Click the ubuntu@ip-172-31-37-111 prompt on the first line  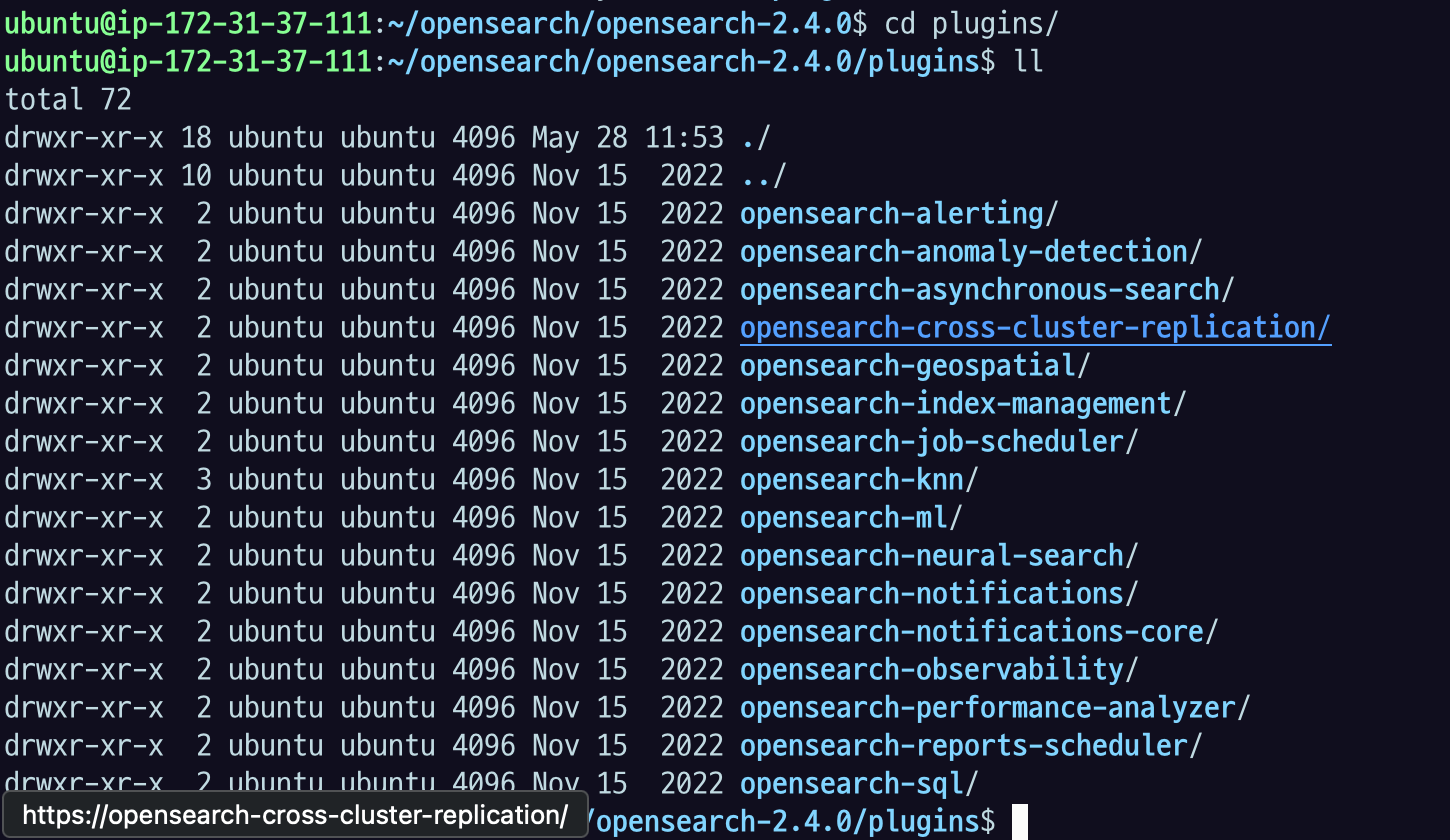pos(188,24)
